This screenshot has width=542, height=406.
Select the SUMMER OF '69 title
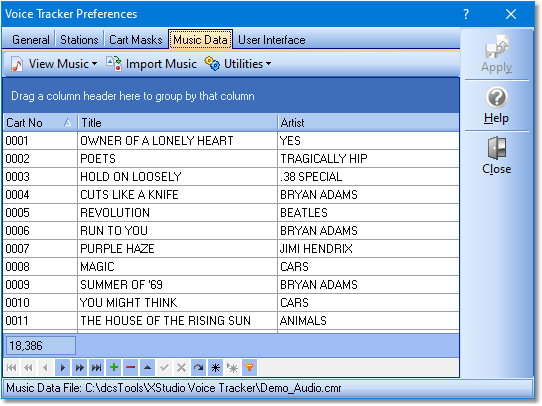(178, 284)
